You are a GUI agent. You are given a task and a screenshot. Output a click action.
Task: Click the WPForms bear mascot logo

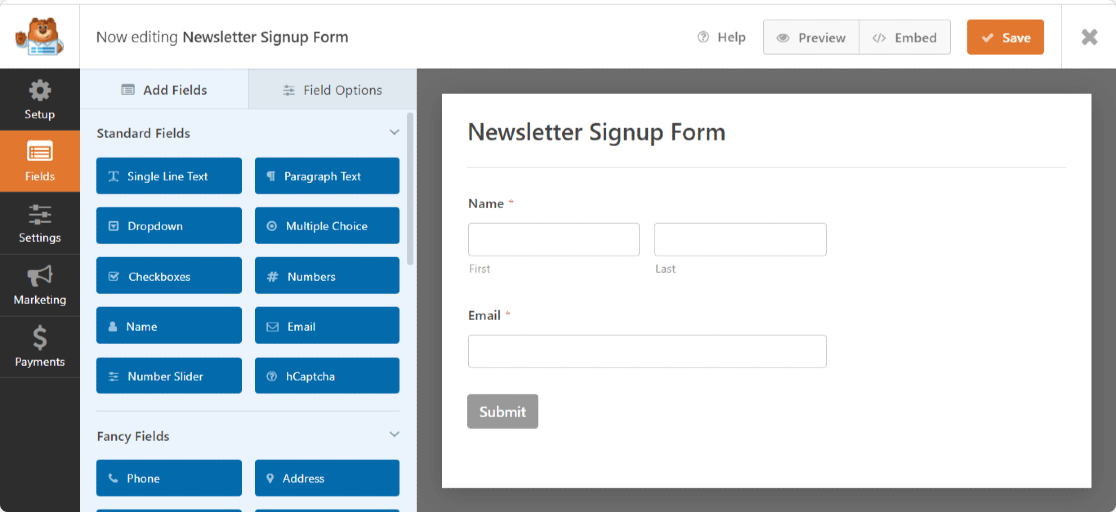pyautogui.click(x=40, y=36)
